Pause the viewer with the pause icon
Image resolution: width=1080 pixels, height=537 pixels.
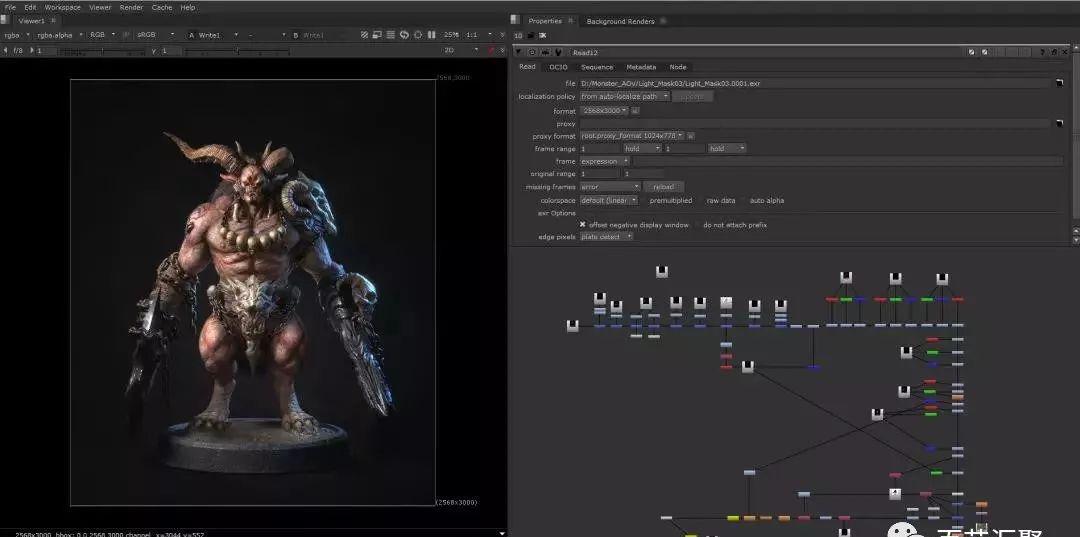click(432, 34)
